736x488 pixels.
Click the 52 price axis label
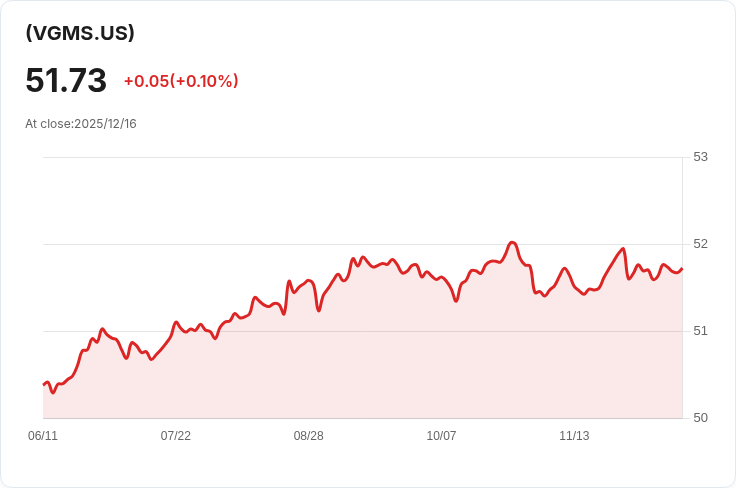coord(700,244)
